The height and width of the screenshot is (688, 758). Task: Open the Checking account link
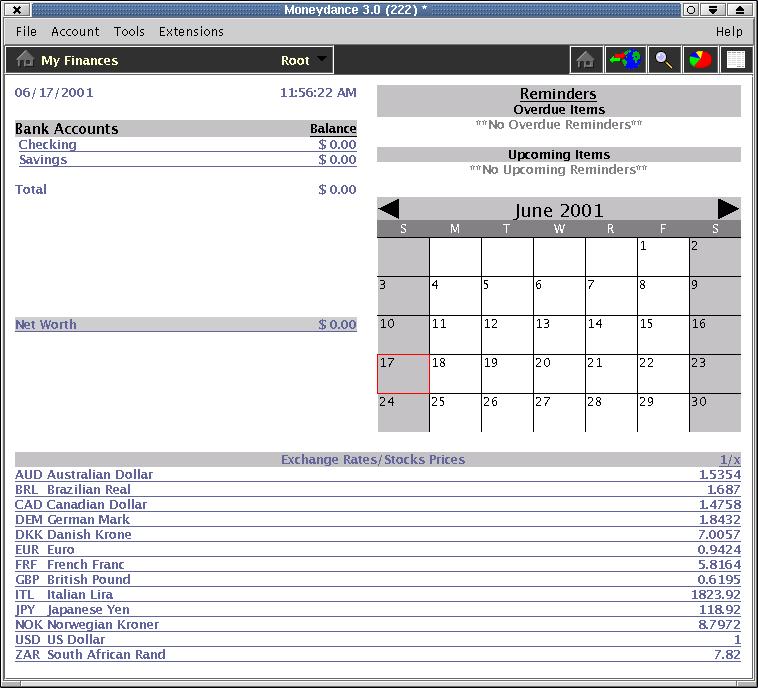coord(48,145)
